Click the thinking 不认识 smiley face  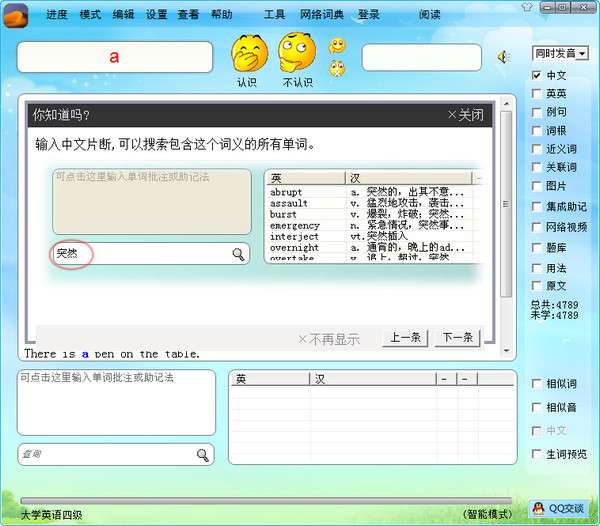click(297, 52)
